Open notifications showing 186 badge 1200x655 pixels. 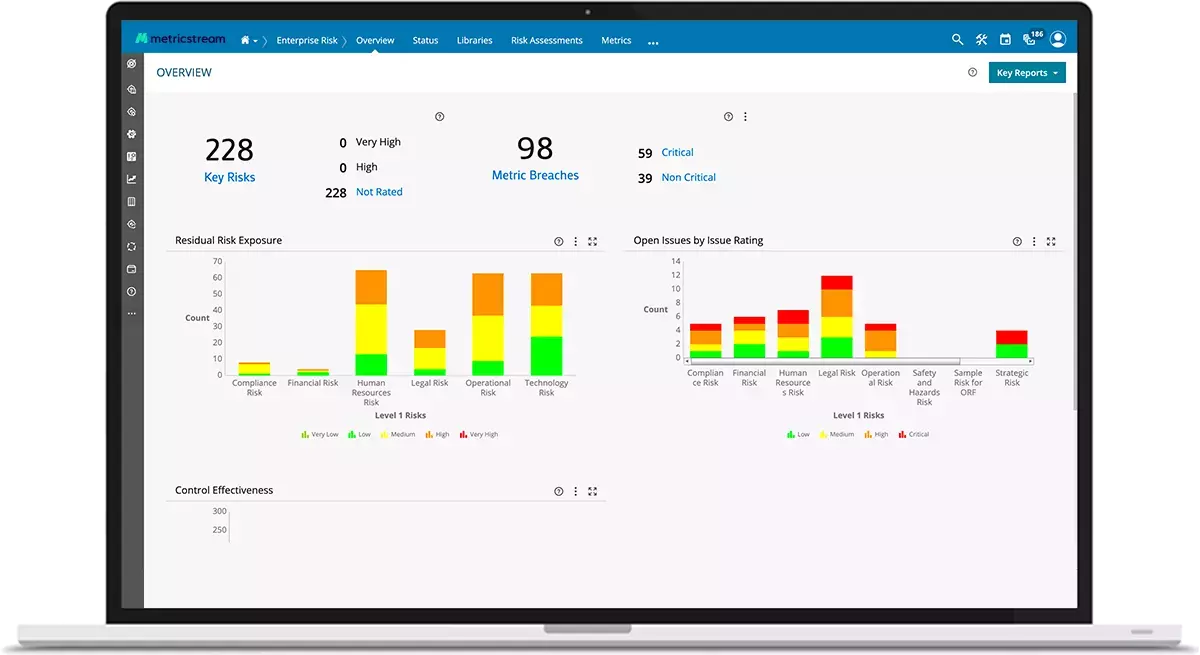pyautogui.click(x=1031, y=39)
